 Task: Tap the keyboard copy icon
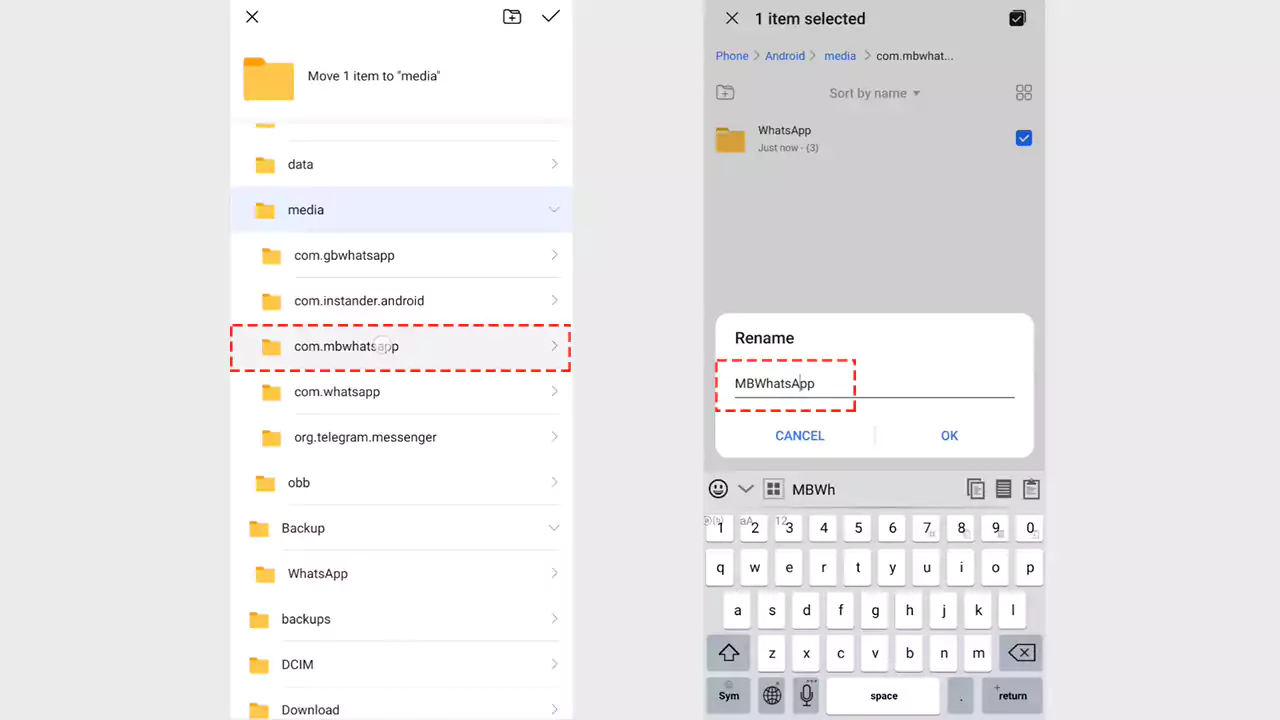click(976, 489)
